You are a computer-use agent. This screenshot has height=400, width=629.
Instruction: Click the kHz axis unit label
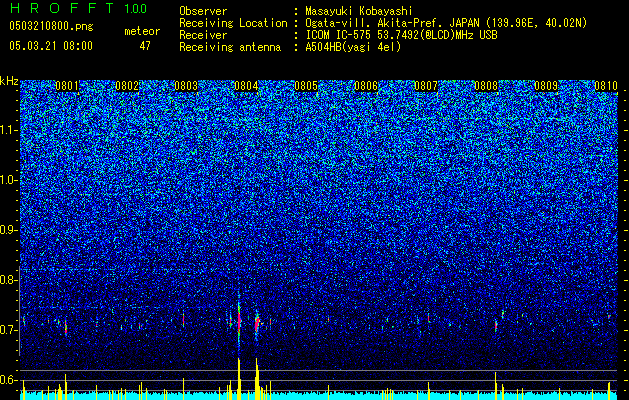click(9, 81)
